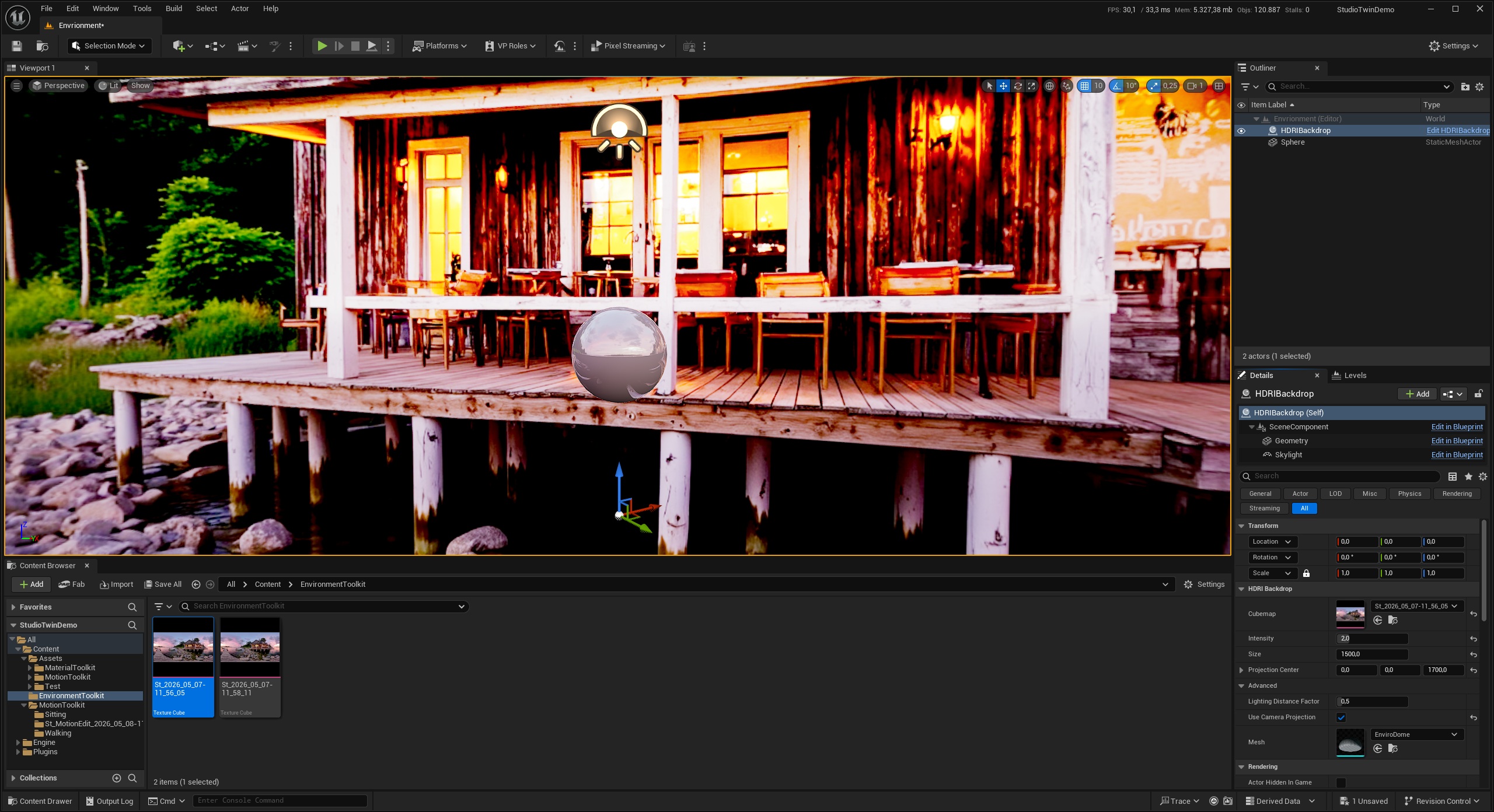Toggle the Details panel lock icon
Image resolution: width=1494 pixels, height=812 pixels.
(x=1478, y=394)
